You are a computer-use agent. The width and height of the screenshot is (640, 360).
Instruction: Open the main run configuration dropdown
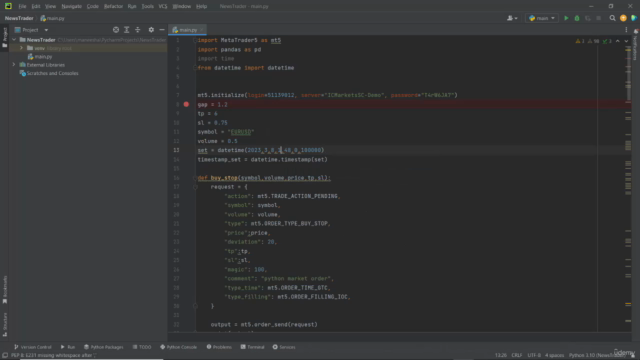tap(542, 18)
